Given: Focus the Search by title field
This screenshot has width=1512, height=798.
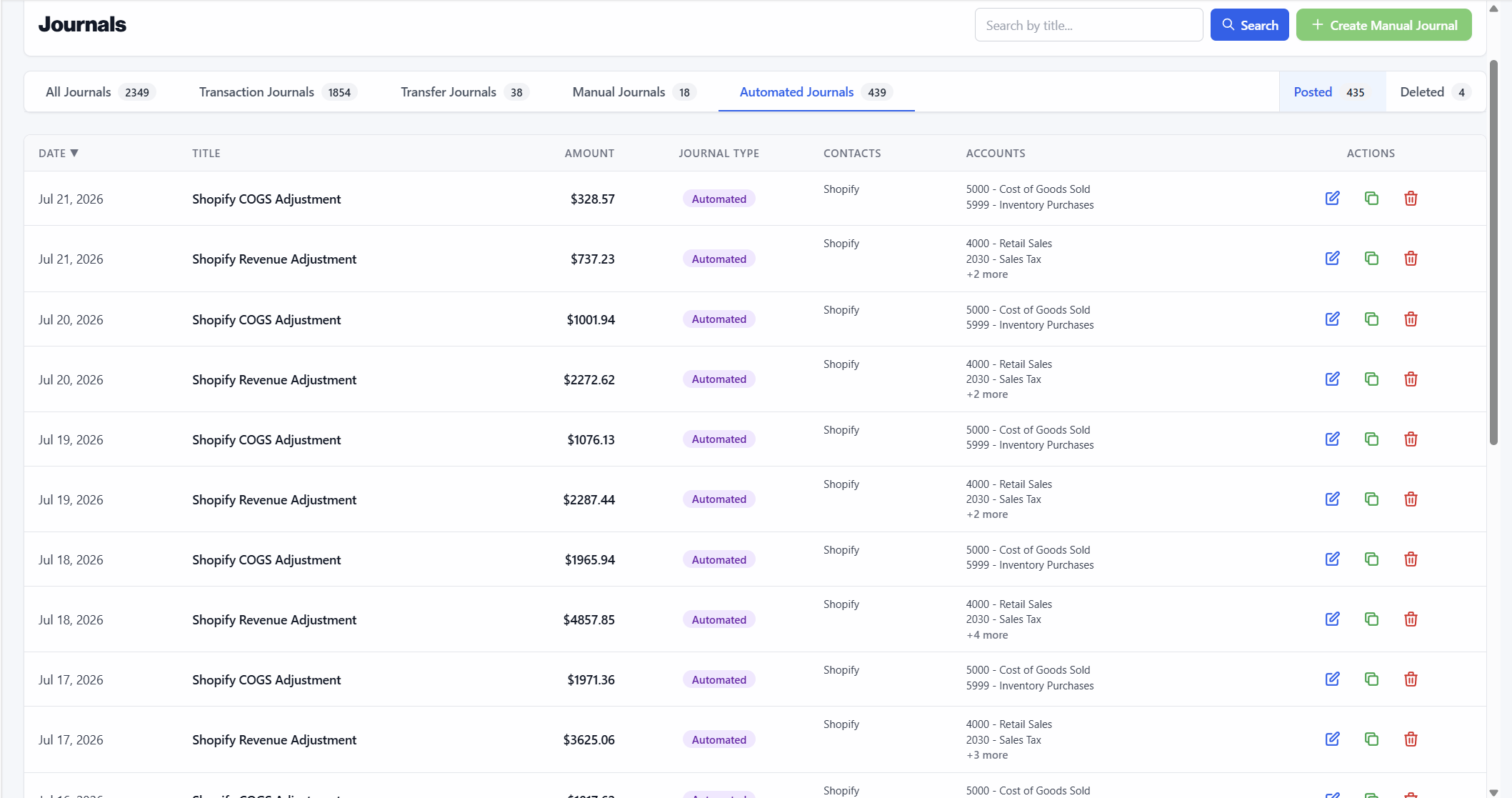Looking at the screenshot, I should (x=1088, y=25).
